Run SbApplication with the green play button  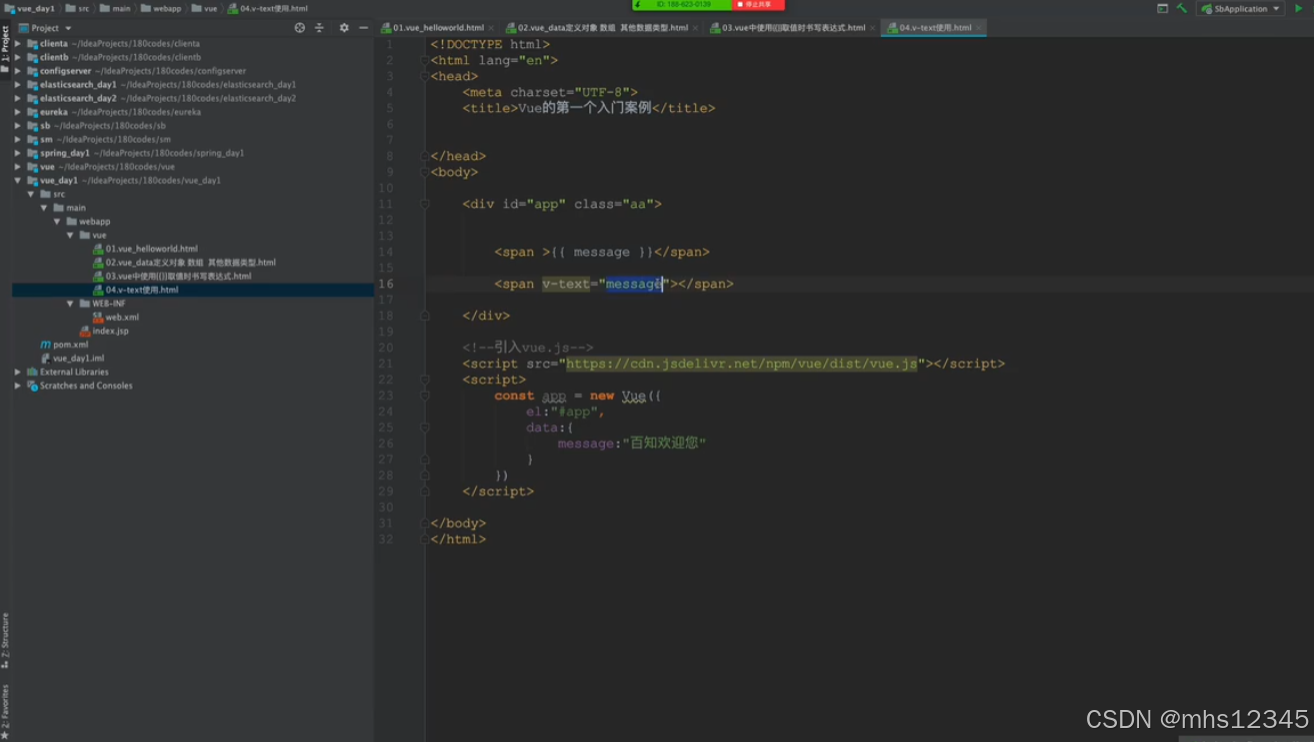tap(1299, 8)
